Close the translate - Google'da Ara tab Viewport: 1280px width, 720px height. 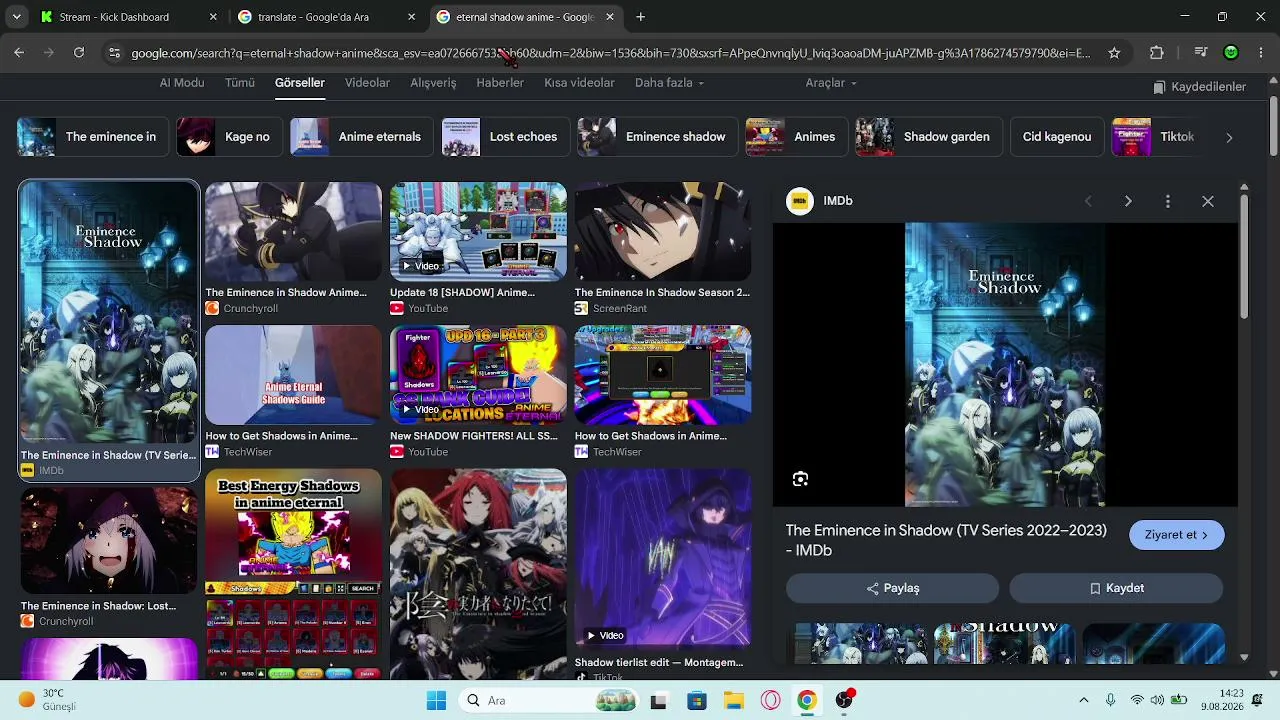[x=411, y=17]
